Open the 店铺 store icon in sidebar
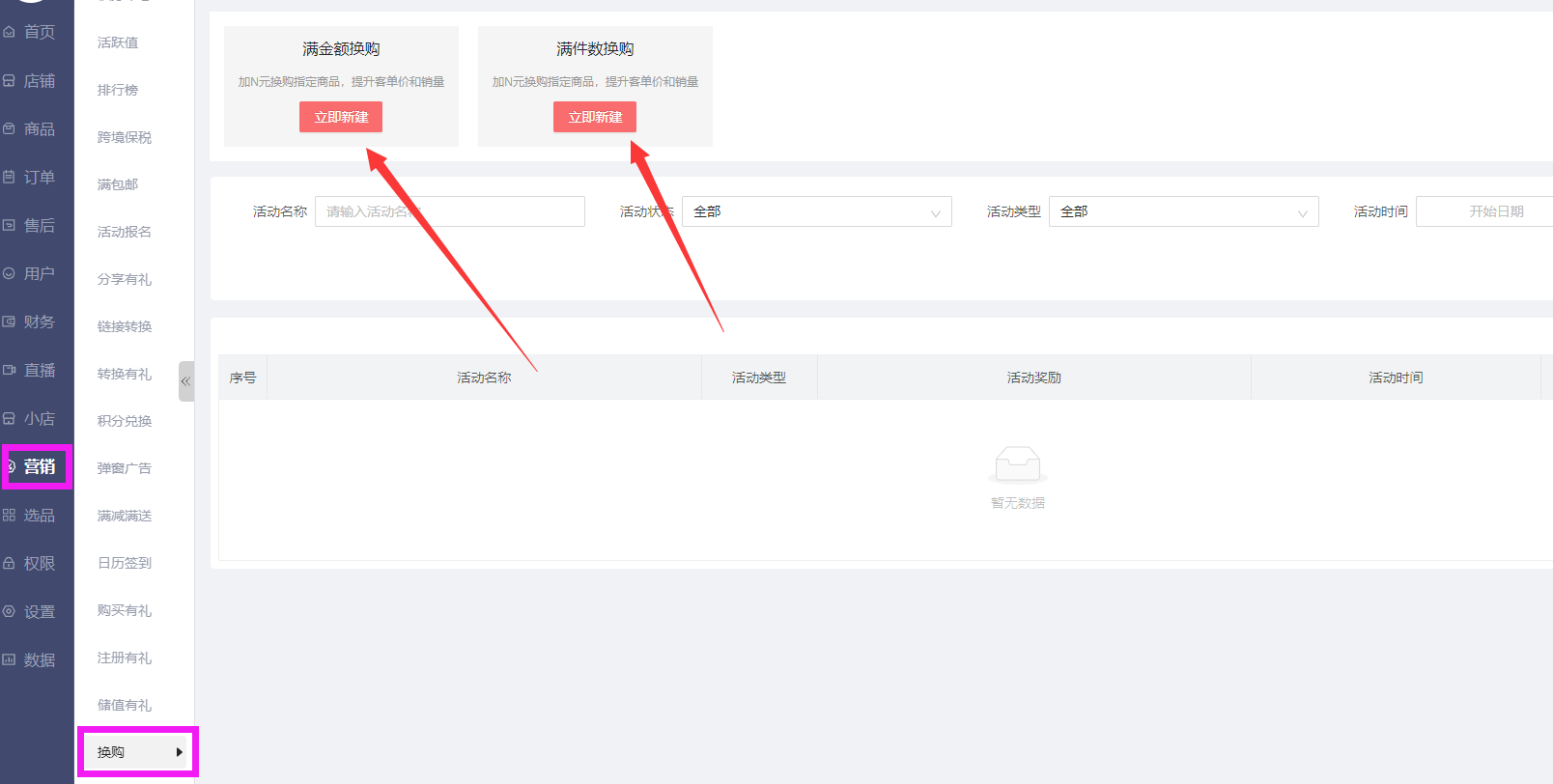The width and height of the screenshot is (1553, 784). [x=10, y=81]
